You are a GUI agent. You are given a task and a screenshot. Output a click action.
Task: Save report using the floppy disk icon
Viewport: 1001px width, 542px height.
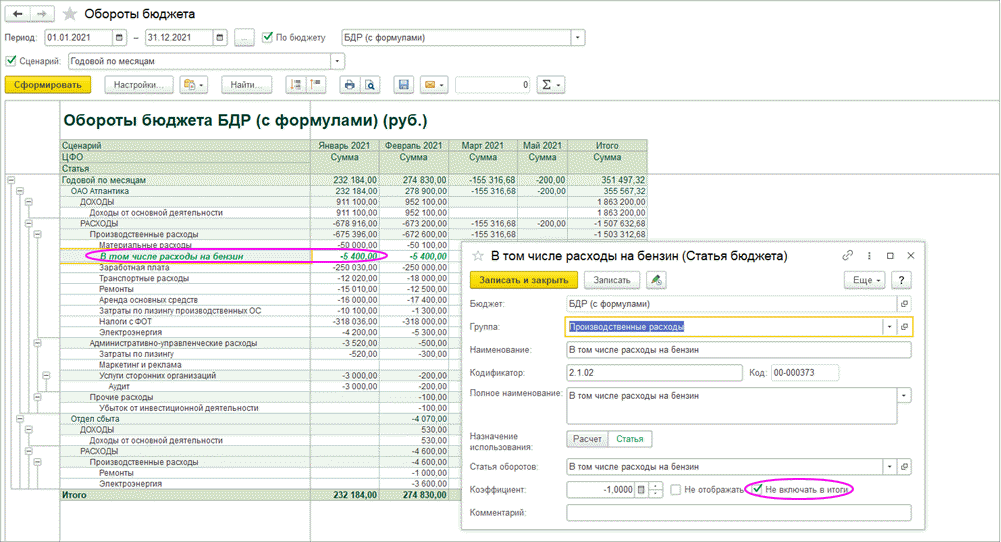pos(402,85)
